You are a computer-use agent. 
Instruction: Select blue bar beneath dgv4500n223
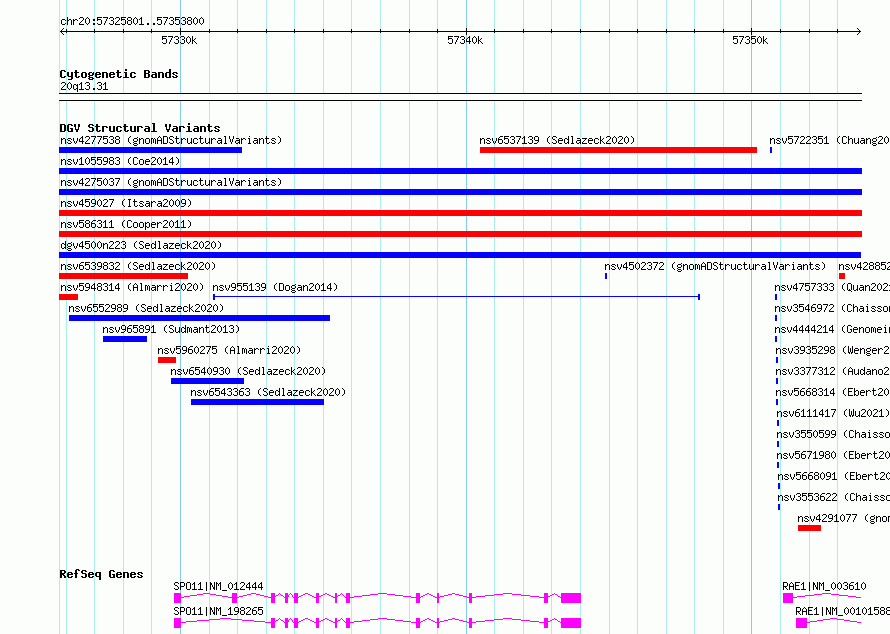(460, 255)
